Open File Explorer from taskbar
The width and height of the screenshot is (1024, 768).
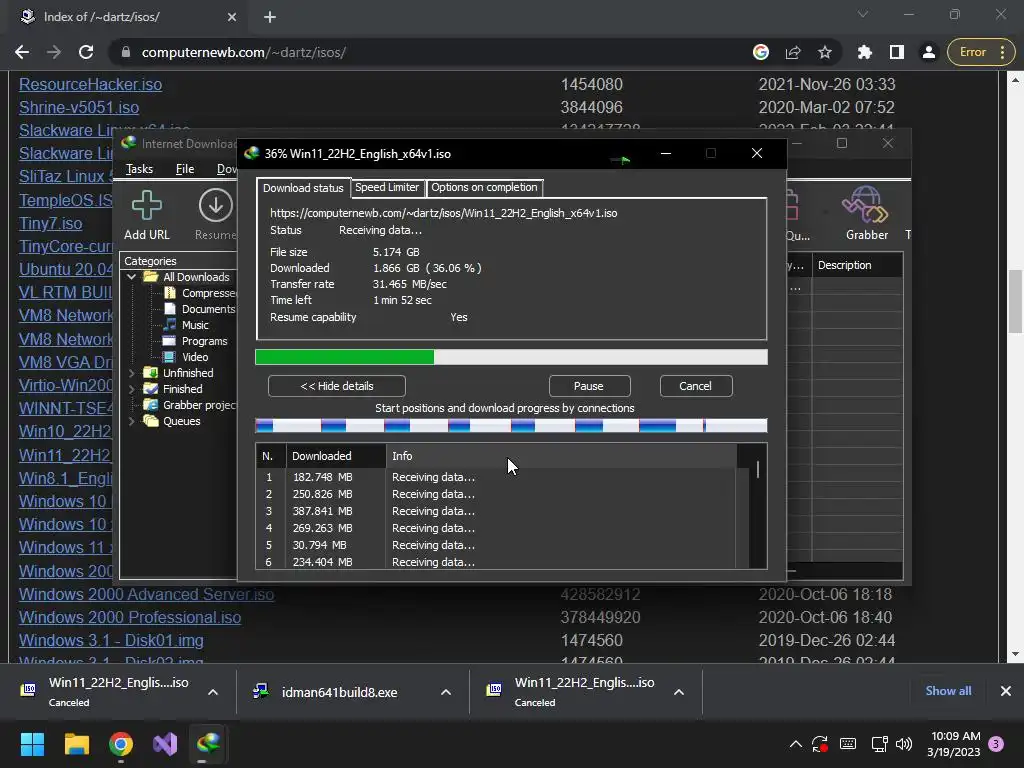(76, 743)
